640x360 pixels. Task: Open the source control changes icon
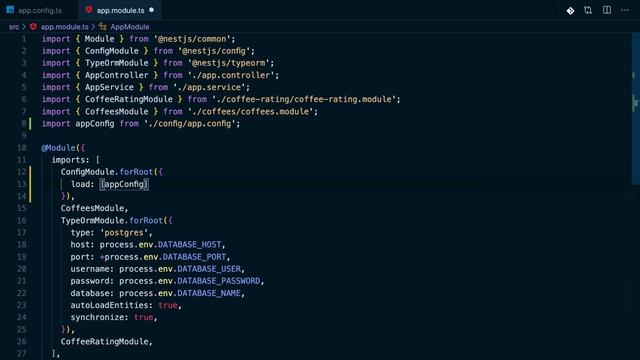(x=570, y=11)
